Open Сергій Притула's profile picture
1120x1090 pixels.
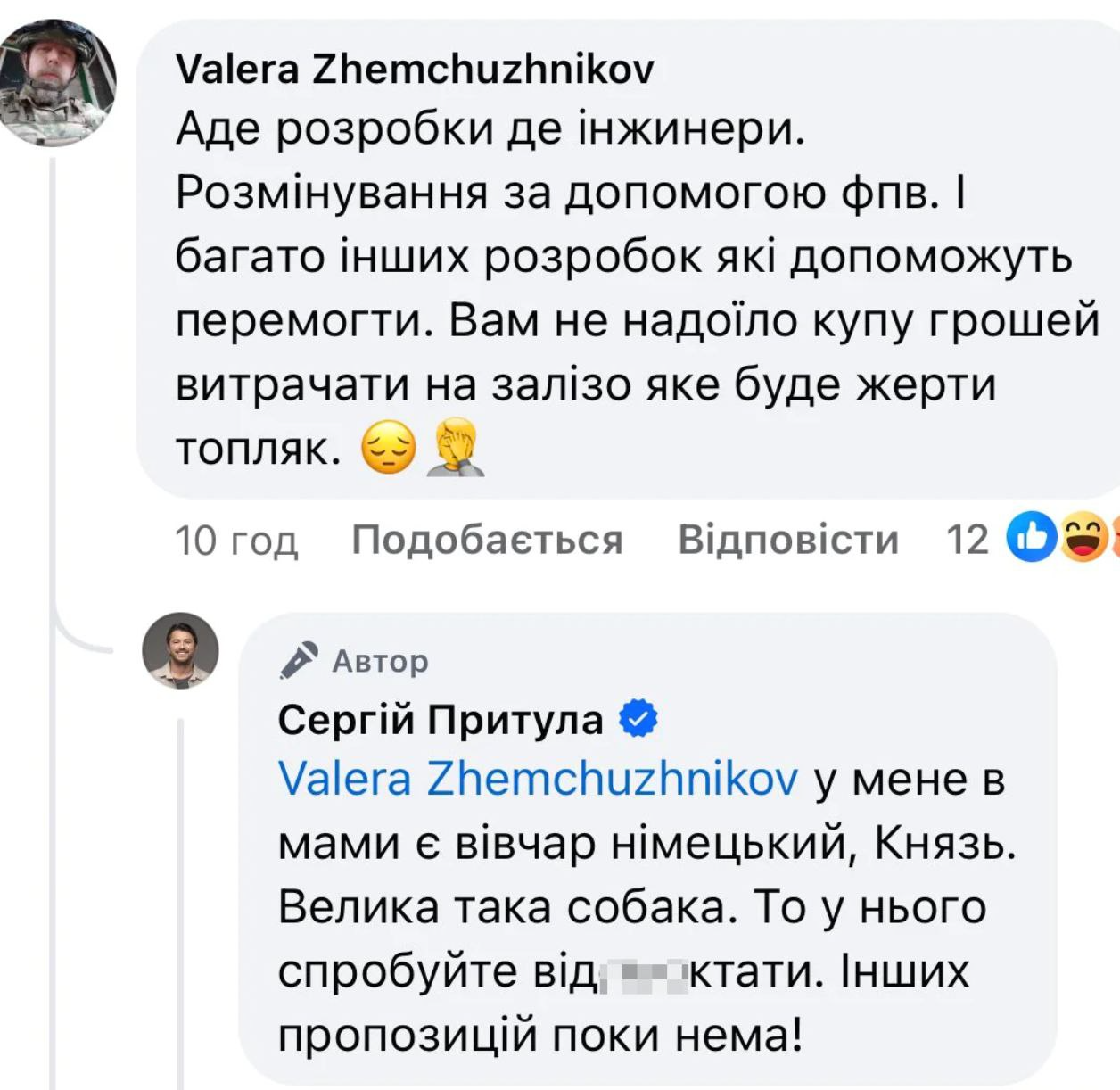click(x=181, y=651)
